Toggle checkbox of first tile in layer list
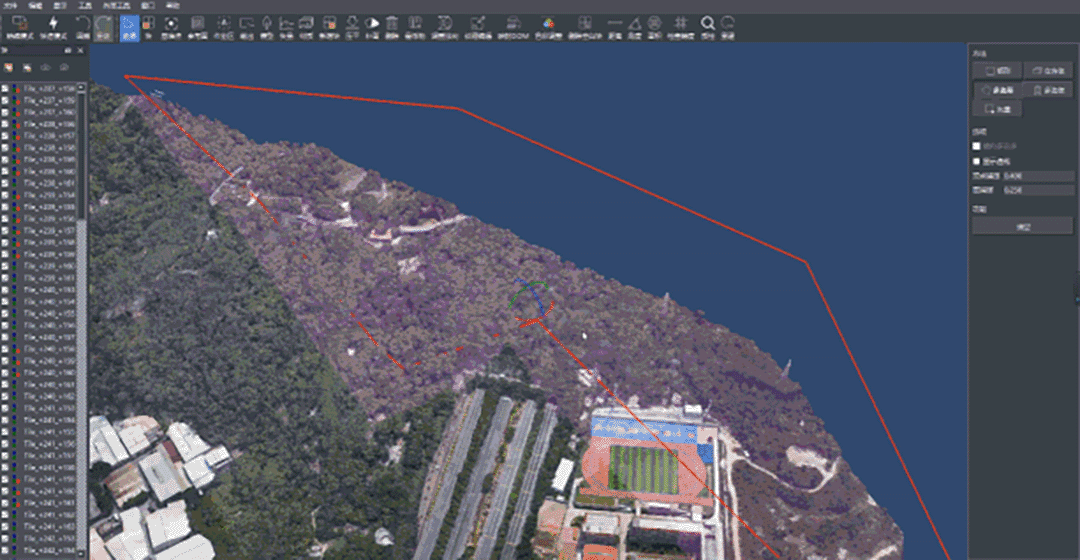The width and height of the screenshot is (1080, 560). pyautogui.click(x=5, y=89)
